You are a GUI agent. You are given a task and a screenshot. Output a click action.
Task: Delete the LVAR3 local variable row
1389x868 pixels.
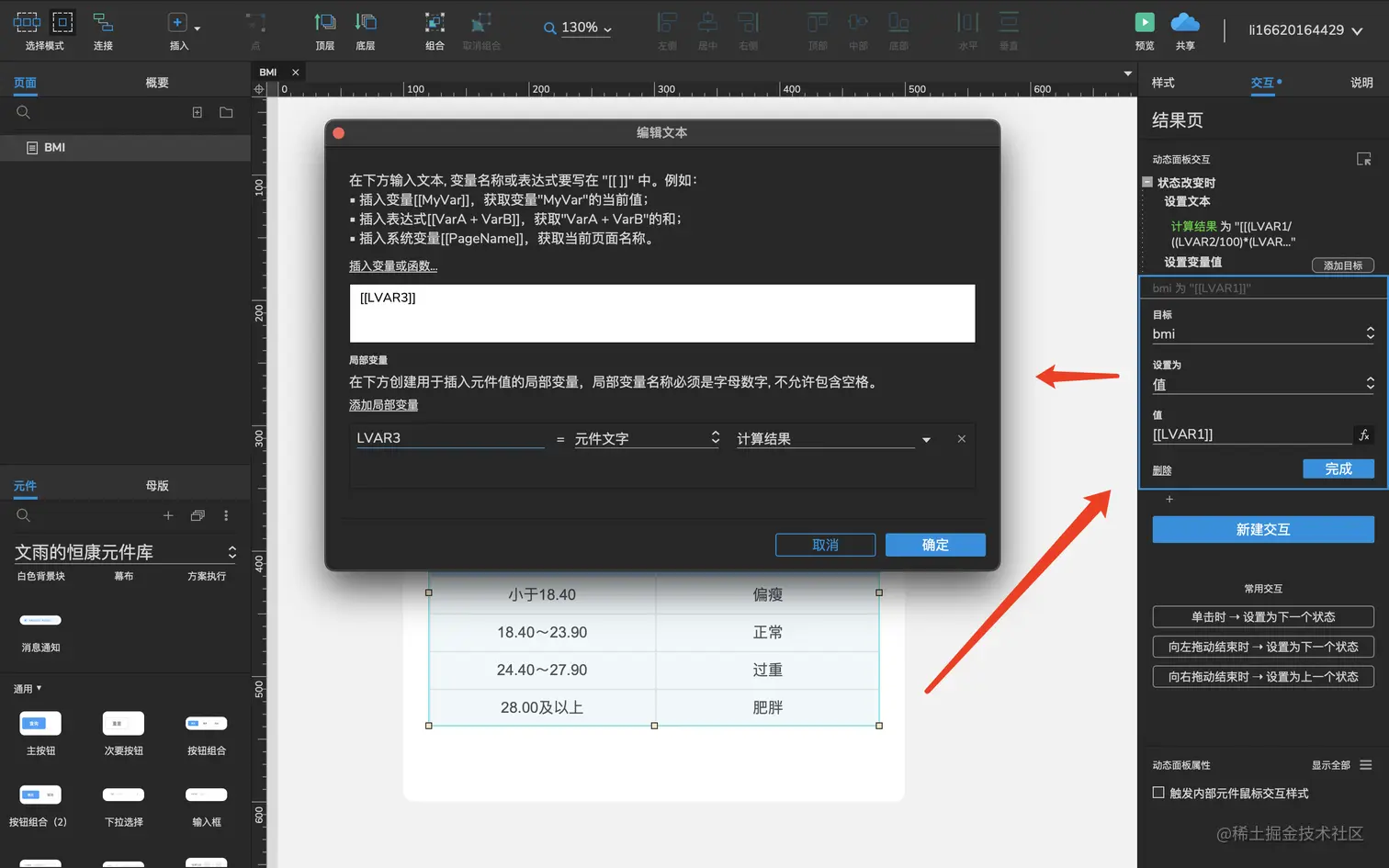(x=961, y=439)
